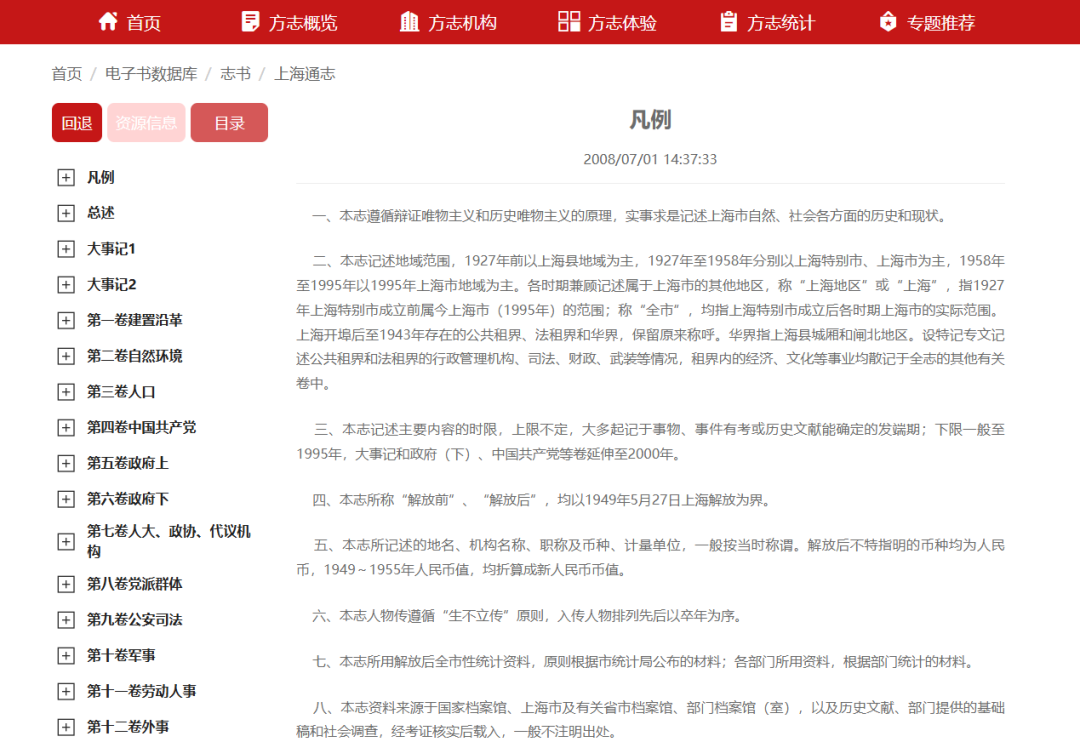Open 第七卷人大、政协、代议机构 in the tree
The width and height of the screenshot is (1080, 742).
tap(169, 542)
